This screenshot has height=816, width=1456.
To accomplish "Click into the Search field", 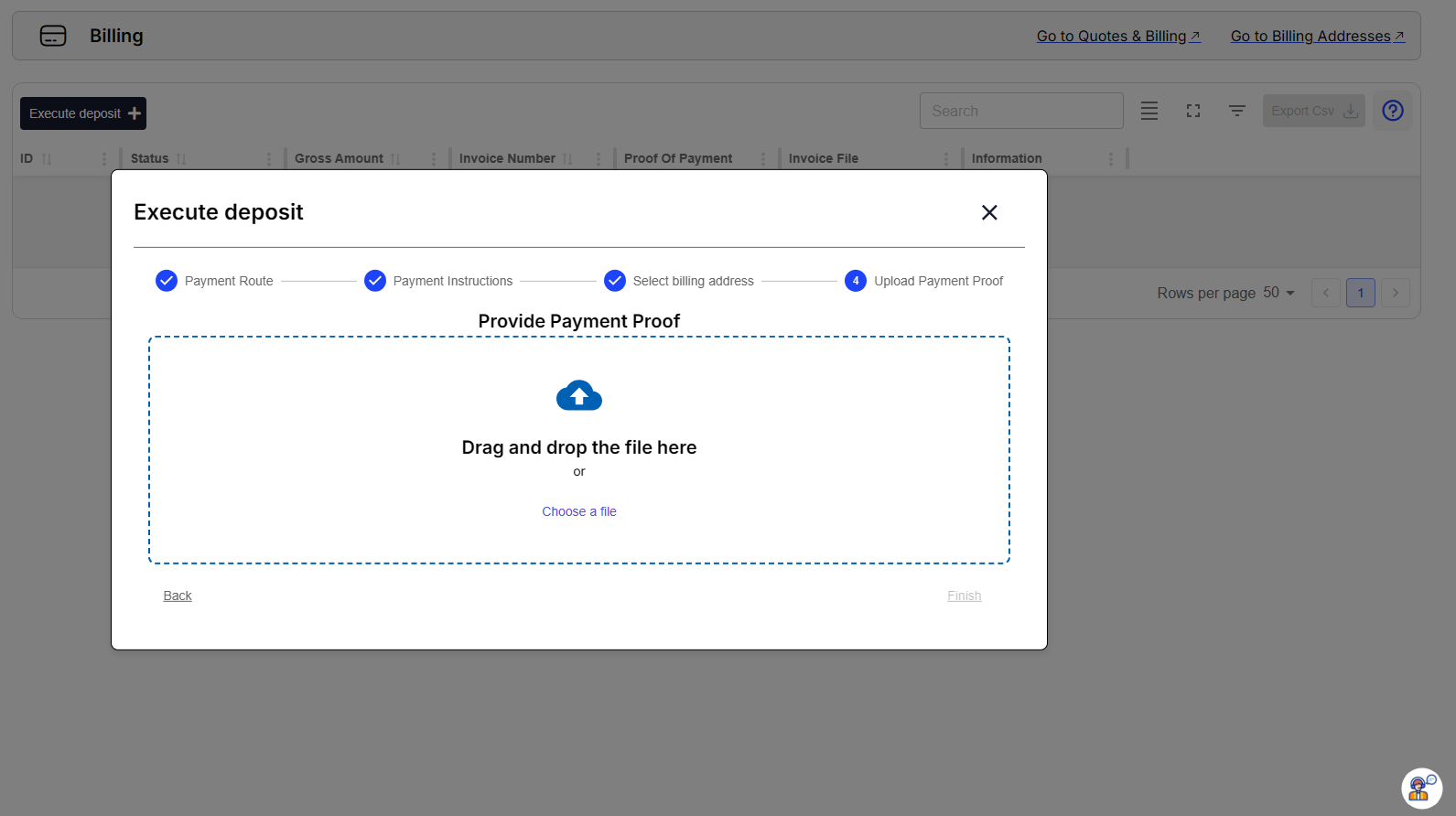I will 1020,111.
